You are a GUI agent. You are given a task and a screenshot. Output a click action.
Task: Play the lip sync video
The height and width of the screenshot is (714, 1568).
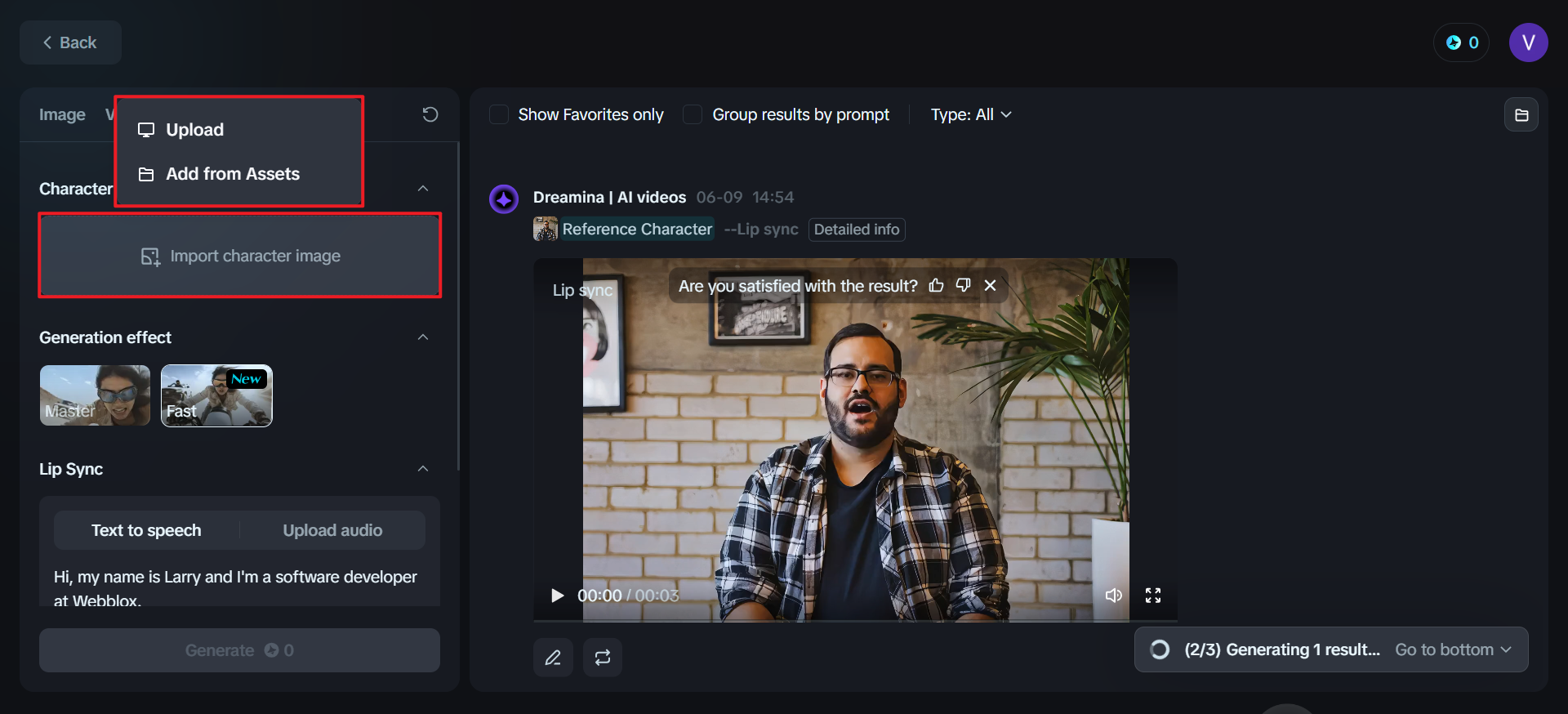pos(557,596)
